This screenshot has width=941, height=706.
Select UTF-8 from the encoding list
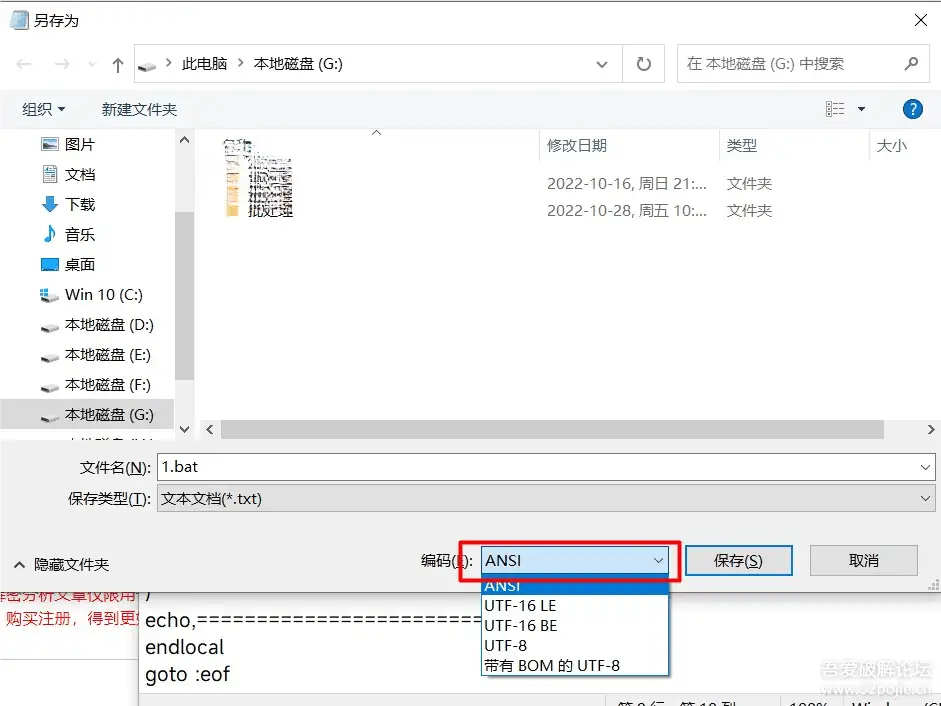pos(507,645)
